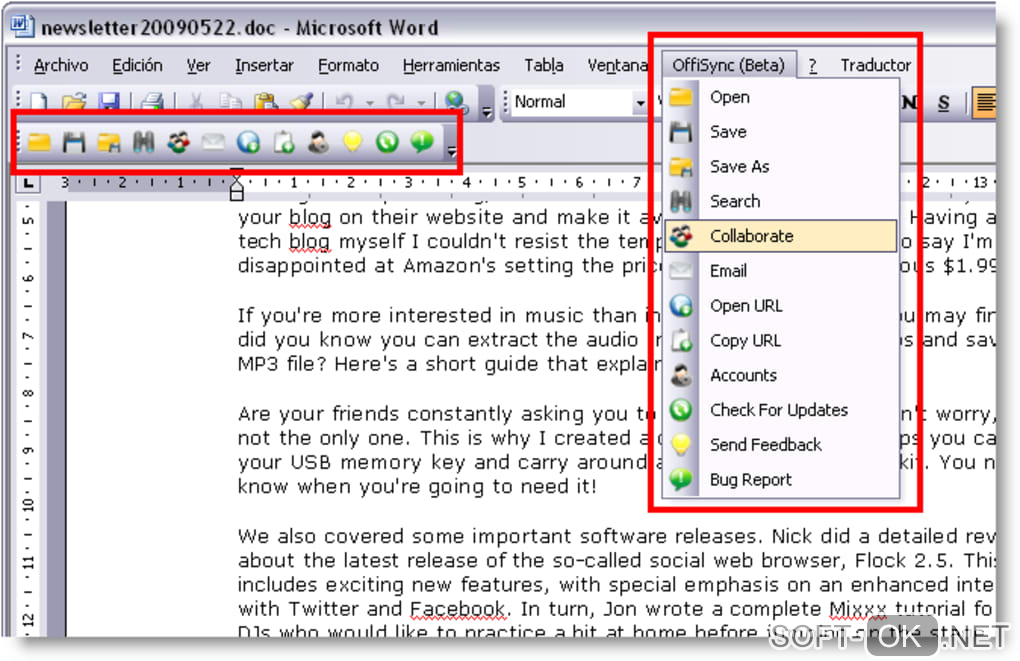Choose Accounts in OffiSync menu
Screen dimensions: 1020x661
click(x=781, y=375)
